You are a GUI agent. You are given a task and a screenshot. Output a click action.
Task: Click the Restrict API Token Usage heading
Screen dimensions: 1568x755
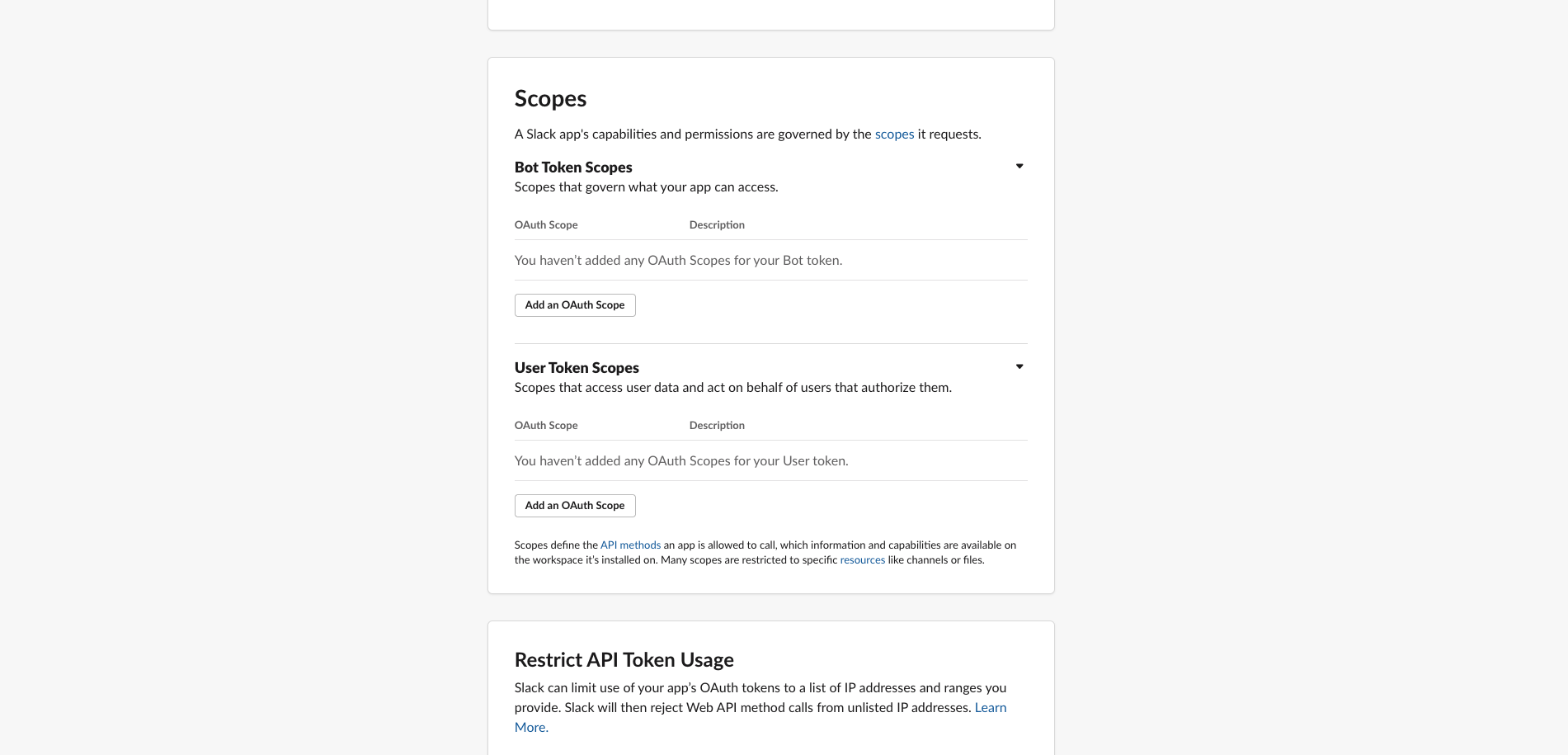pyautogui.click(x=624, y=660)
